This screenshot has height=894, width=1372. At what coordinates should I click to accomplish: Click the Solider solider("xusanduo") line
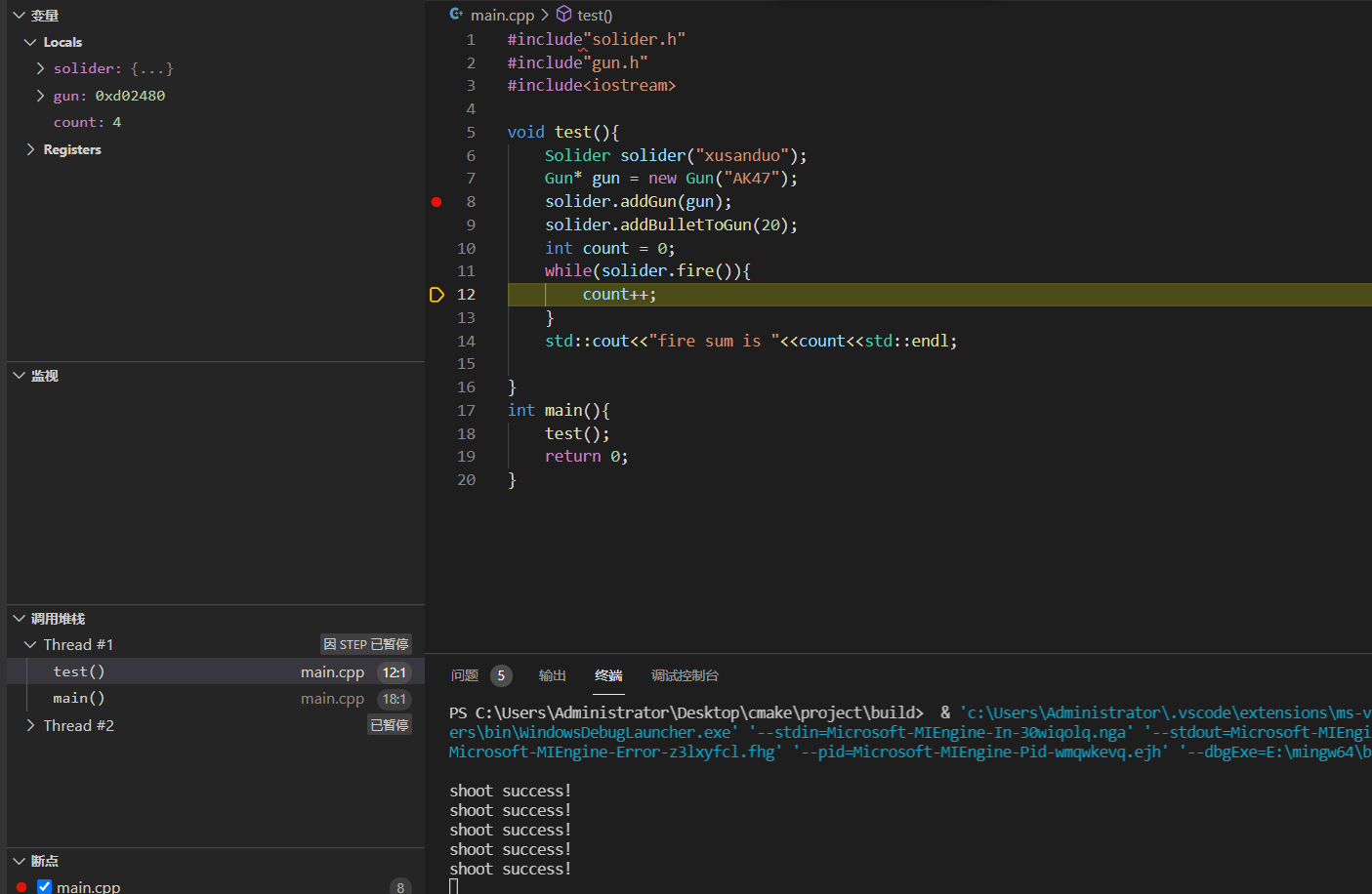pos(676,156)
